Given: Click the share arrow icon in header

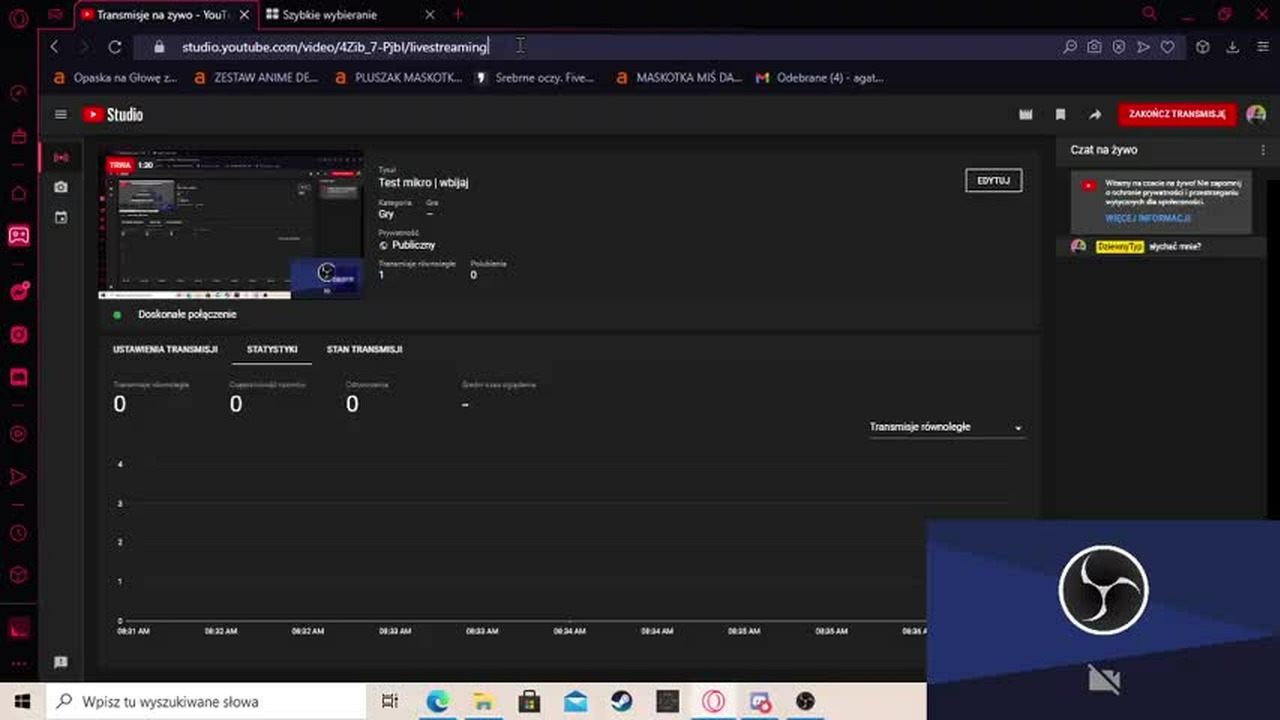Looking at the screenshot, I should coord(1095,115).
